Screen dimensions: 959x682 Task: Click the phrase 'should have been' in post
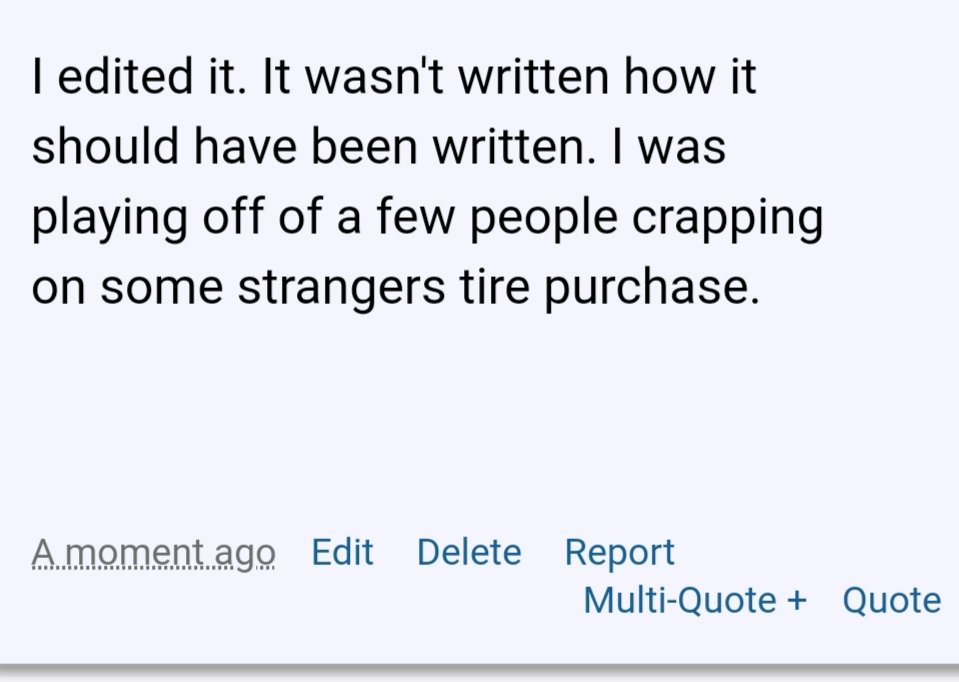224,147
